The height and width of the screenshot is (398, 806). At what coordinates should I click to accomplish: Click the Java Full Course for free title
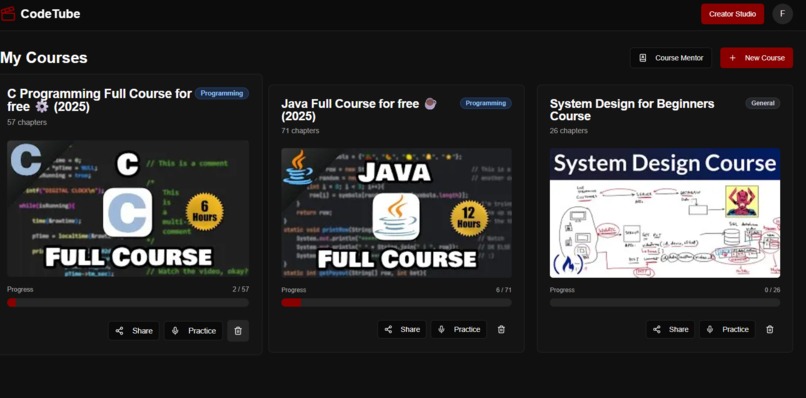pos(358,110)
